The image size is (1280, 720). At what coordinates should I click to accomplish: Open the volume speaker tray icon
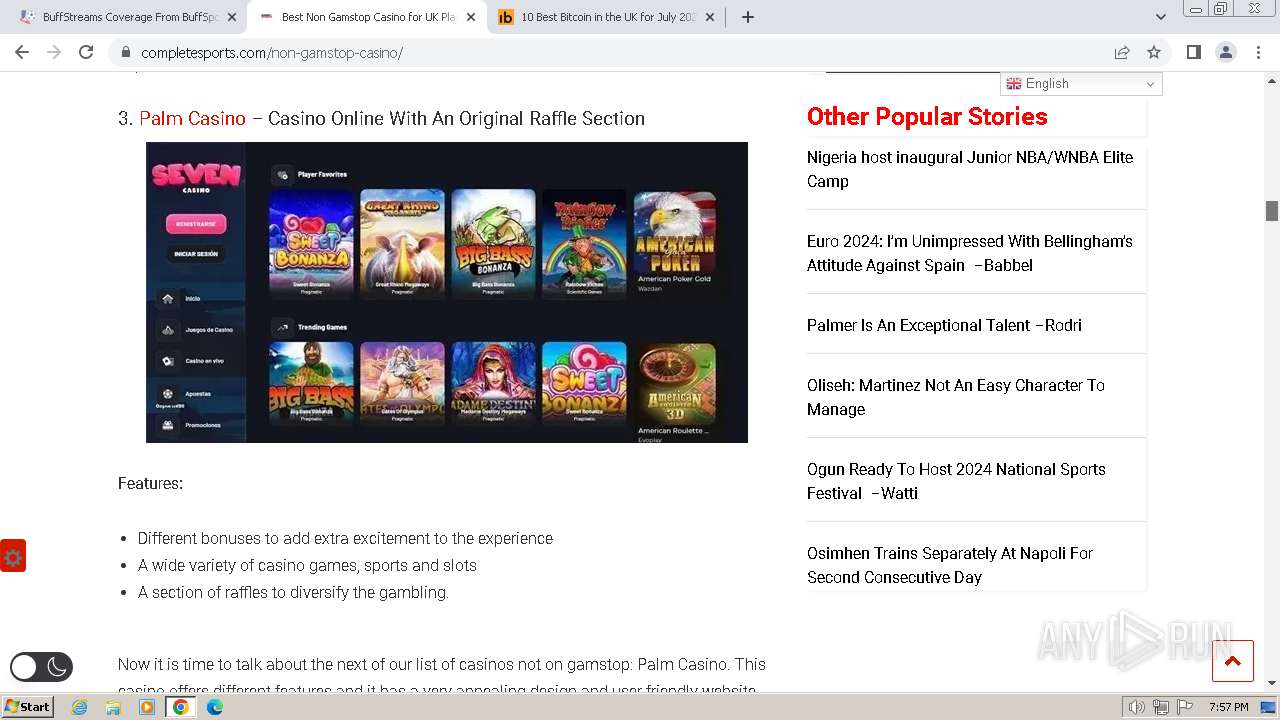1136,707
